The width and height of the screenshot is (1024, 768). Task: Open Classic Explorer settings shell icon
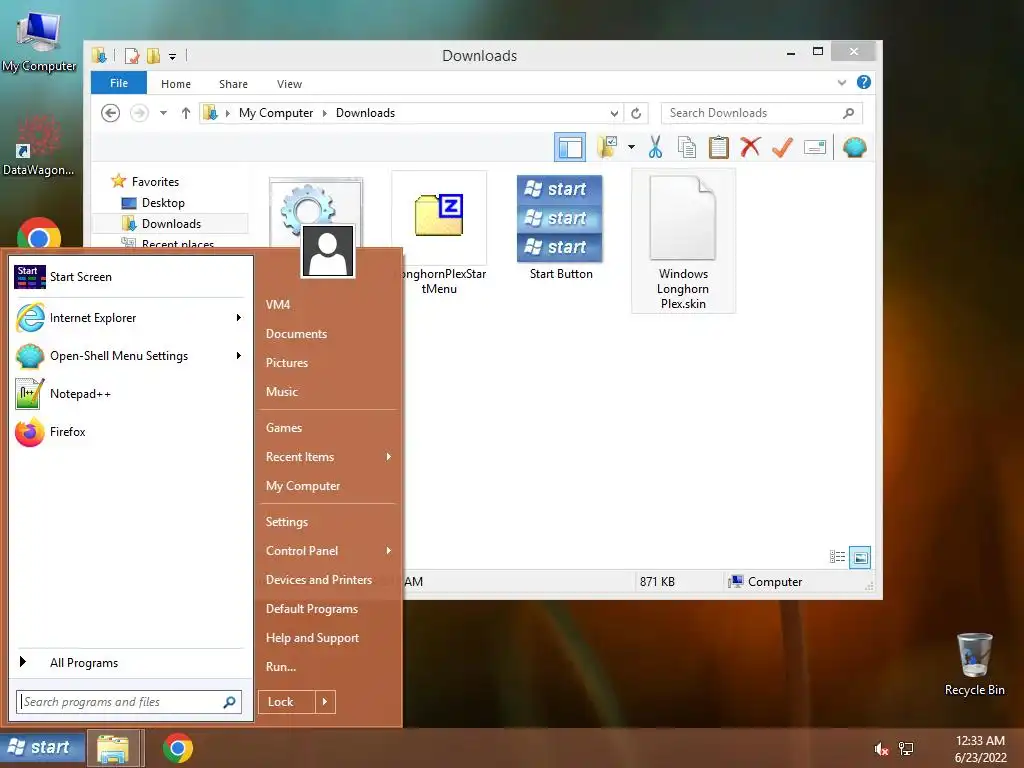tap(854, 147)
